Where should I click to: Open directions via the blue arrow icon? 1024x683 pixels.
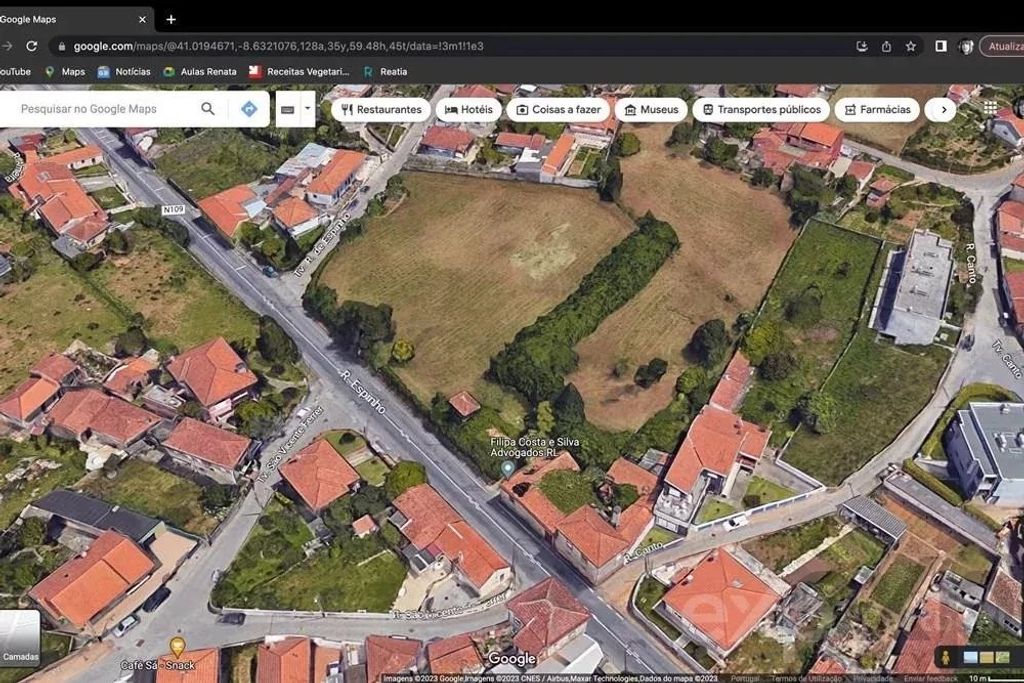249,109
